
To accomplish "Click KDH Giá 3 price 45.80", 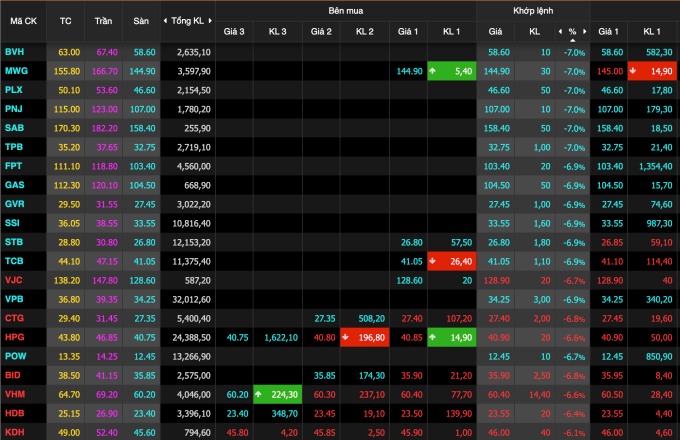I will tap(238, 433).
